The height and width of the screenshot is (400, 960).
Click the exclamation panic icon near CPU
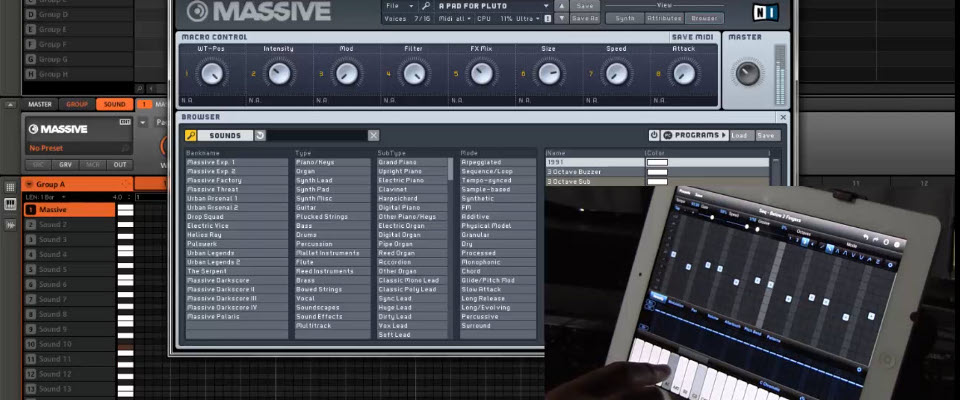pyautogui.click(x=547, y=19)
